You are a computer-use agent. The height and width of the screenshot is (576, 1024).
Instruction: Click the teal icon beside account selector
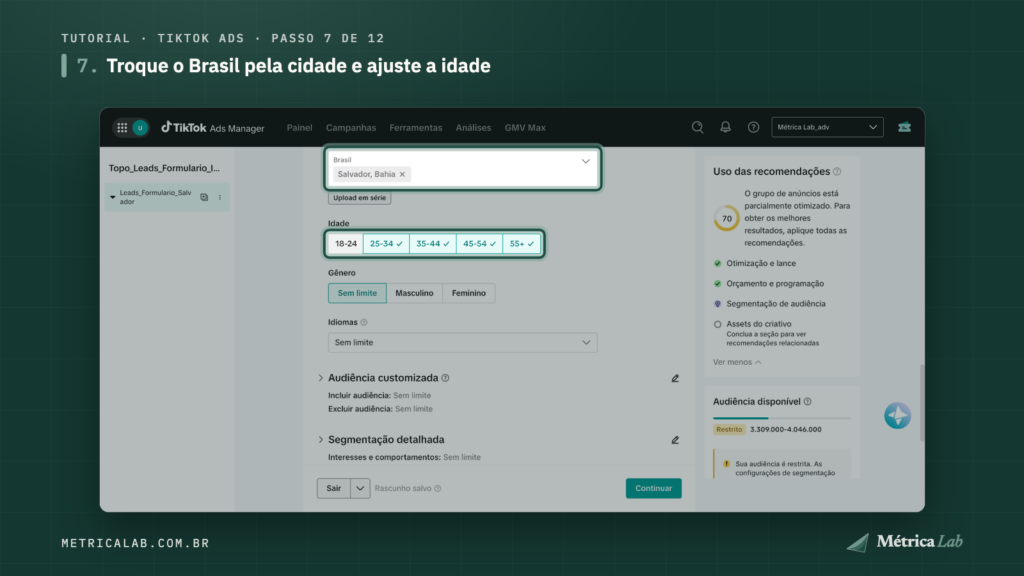pos(904,127)
